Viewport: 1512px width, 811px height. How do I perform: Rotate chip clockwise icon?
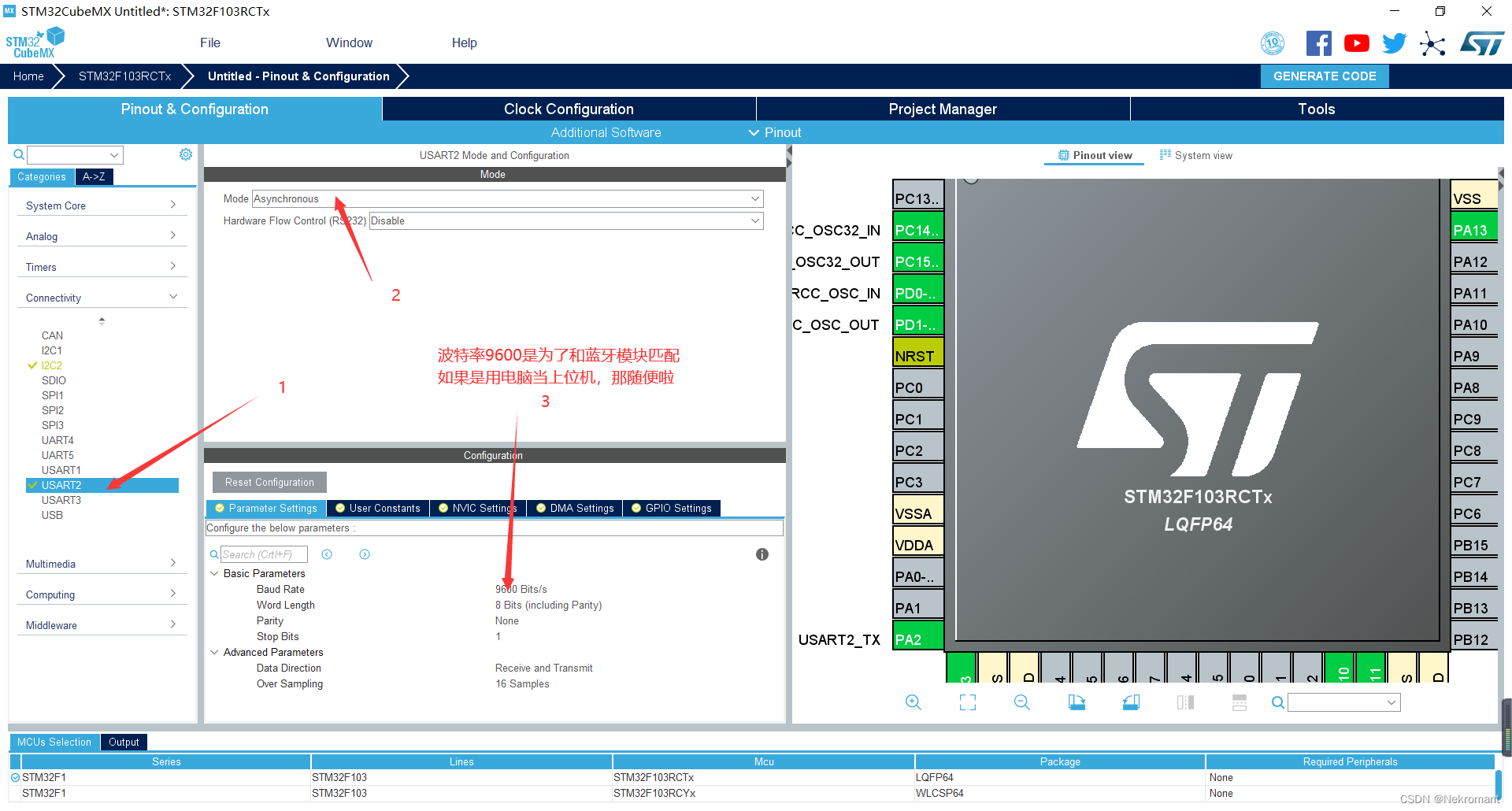tap(1077, 702)
